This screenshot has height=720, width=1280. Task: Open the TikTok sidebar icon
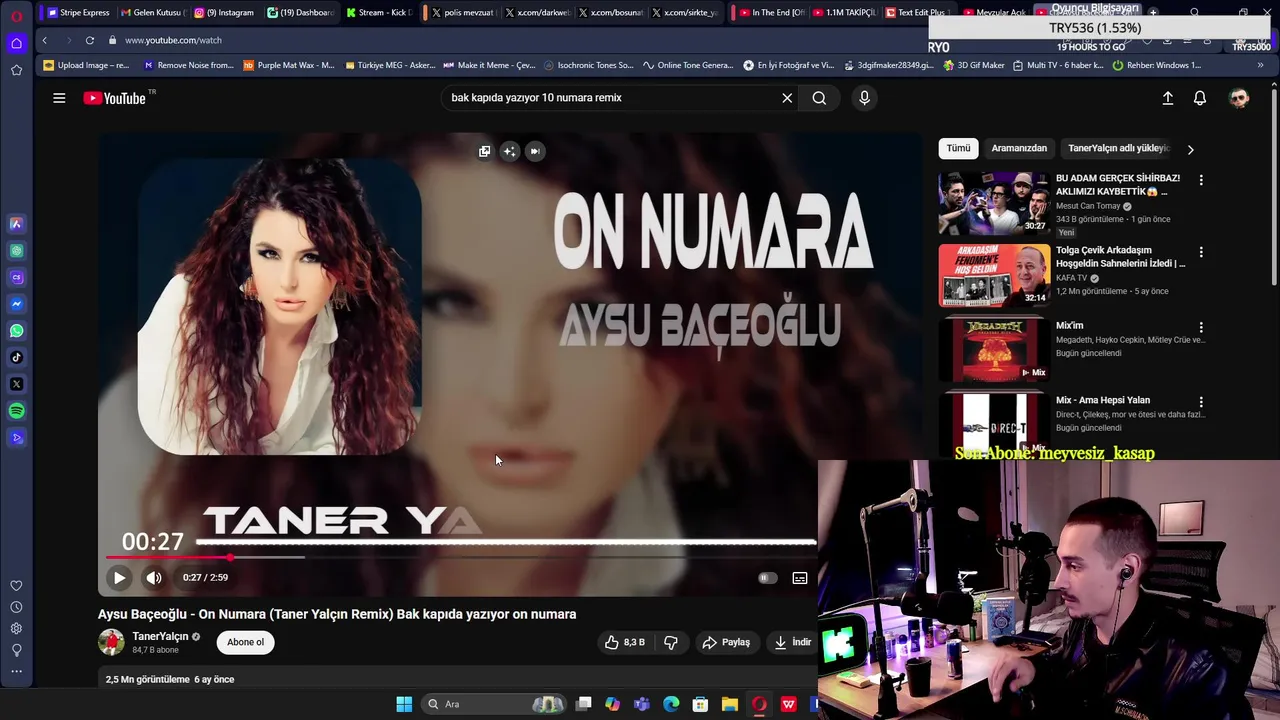(x=16, y=357)
